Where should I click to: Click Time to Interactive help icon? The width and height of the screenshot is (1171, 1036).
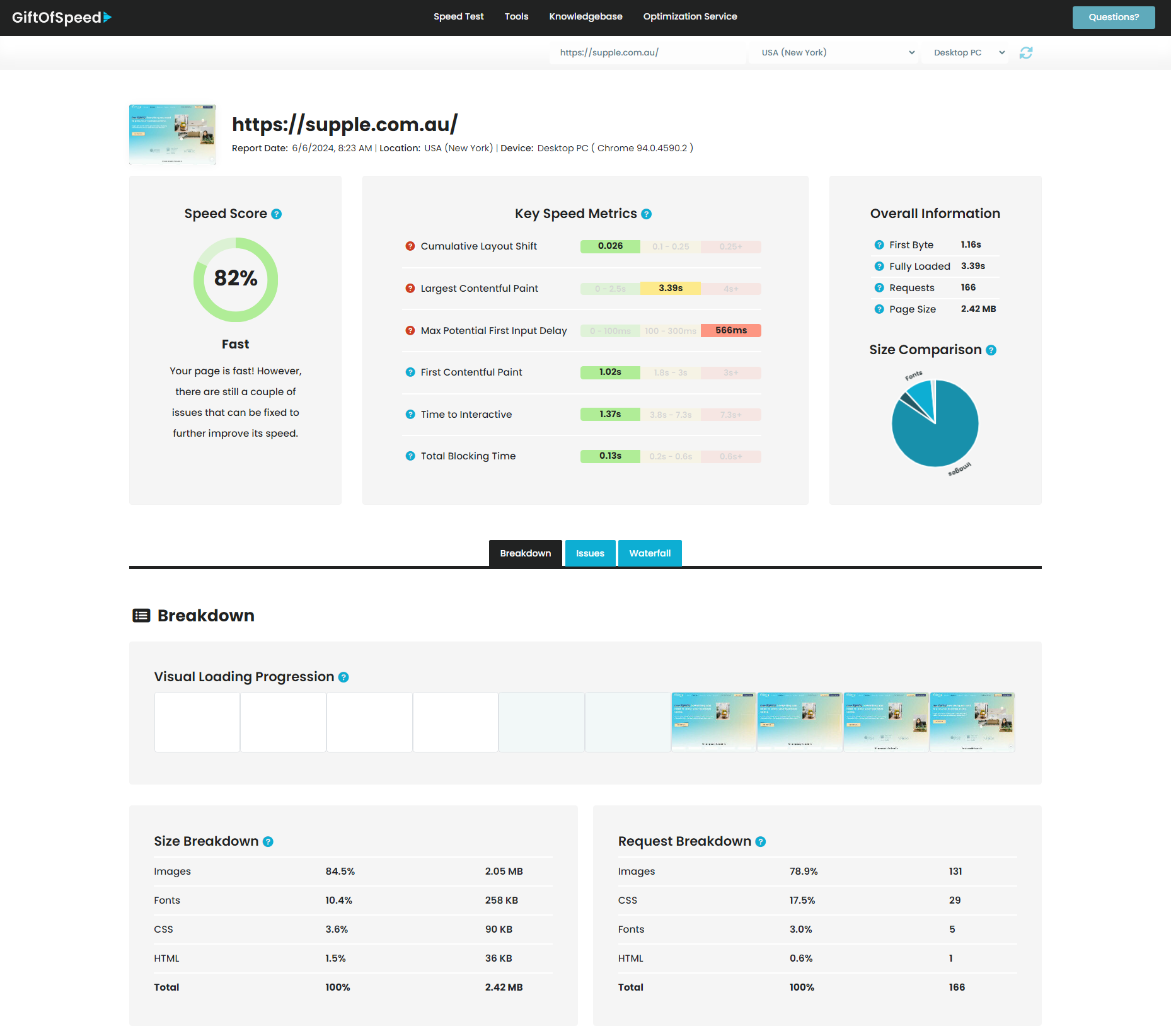tap(410, 415)
